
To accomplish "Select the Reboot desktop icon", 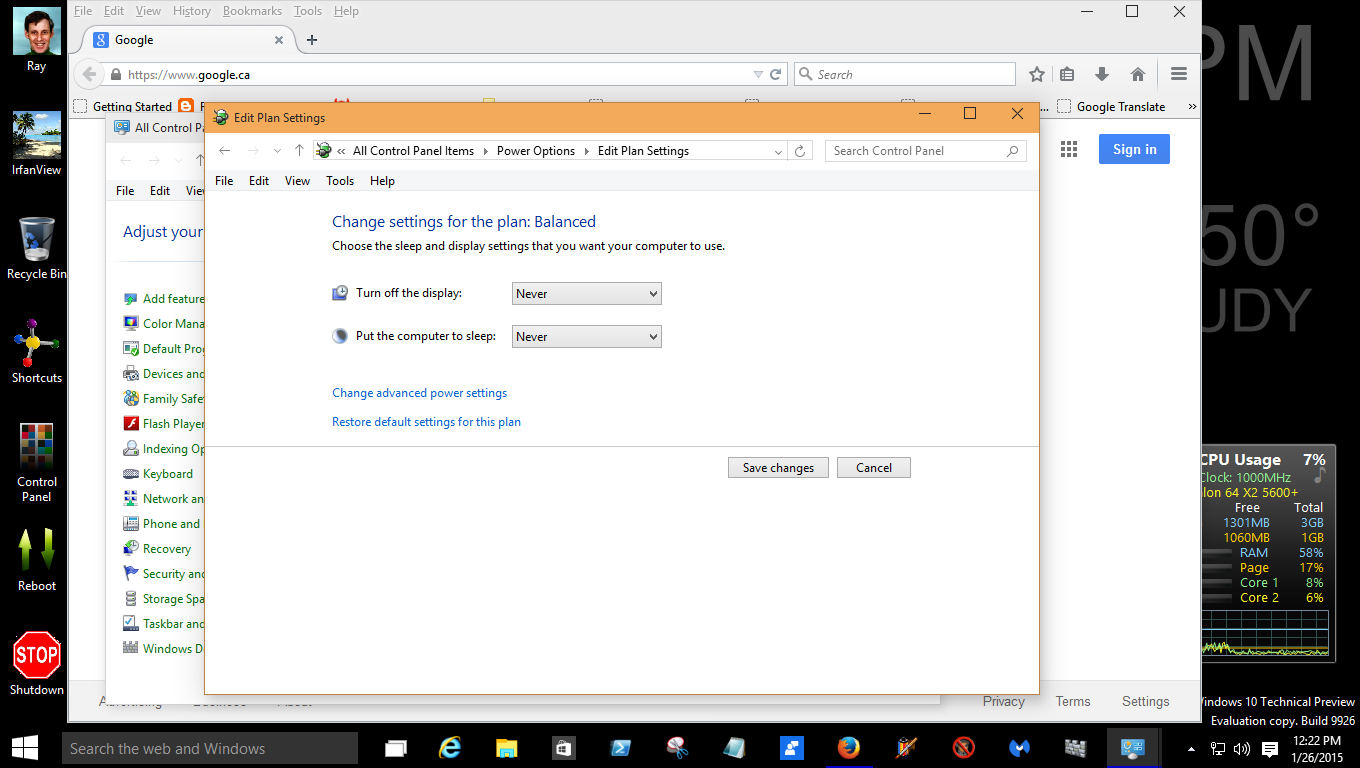I will pyautogui.click(x=37, y=559).
